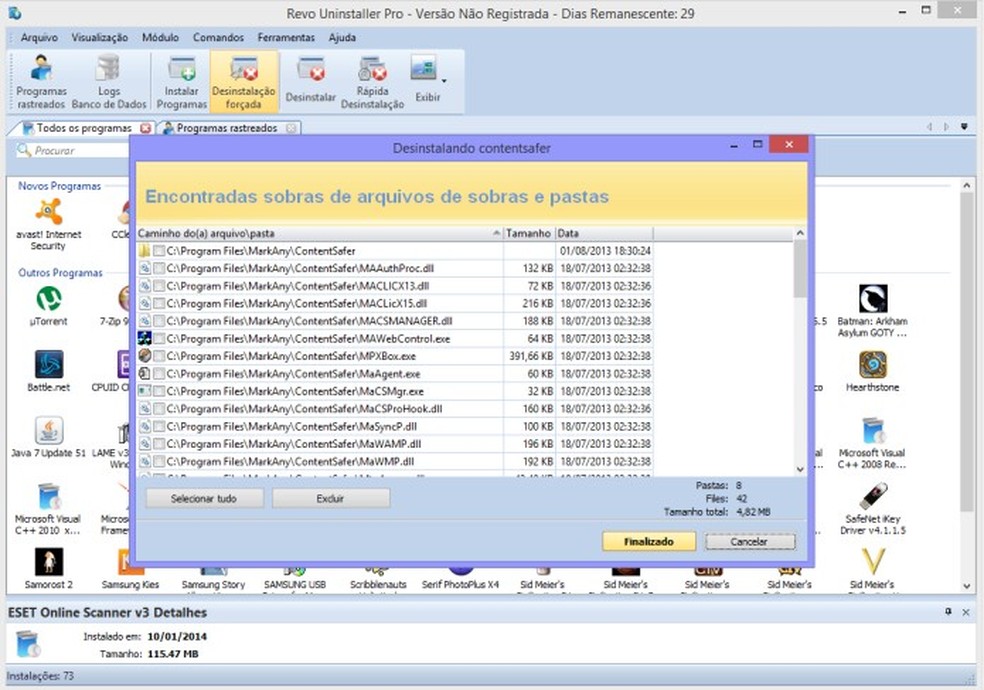Select the µTorrent program icon
The height and width of the screenshot is (690, 984).
pyautogui.click(x=47, y=300)
